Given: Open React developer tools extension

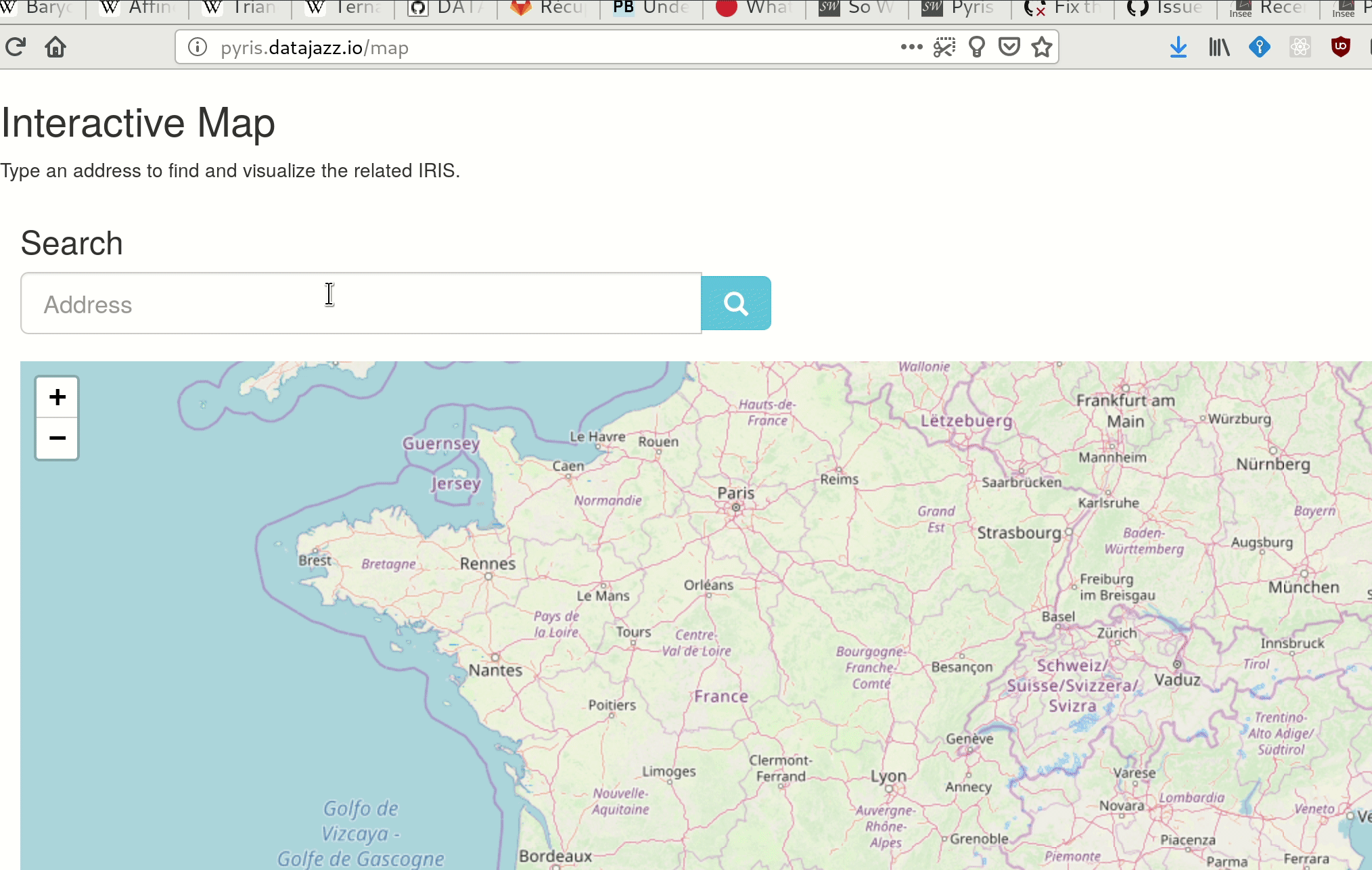Looking at the screenshot, I should 1300,47.
